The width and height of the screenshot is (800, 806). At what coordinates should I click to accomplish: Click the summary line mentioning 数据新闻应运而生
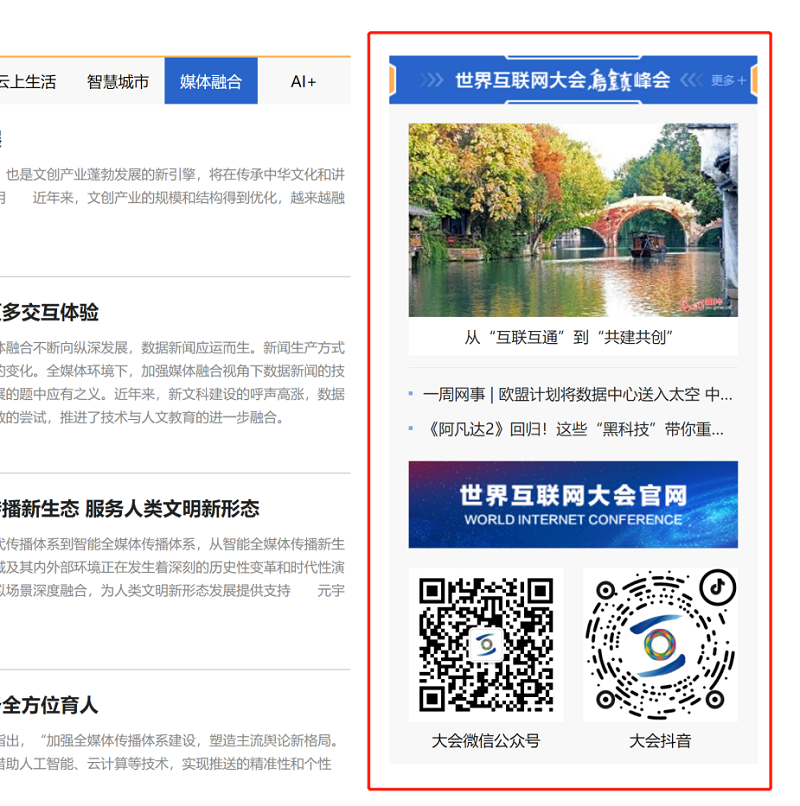click(172, 348)
